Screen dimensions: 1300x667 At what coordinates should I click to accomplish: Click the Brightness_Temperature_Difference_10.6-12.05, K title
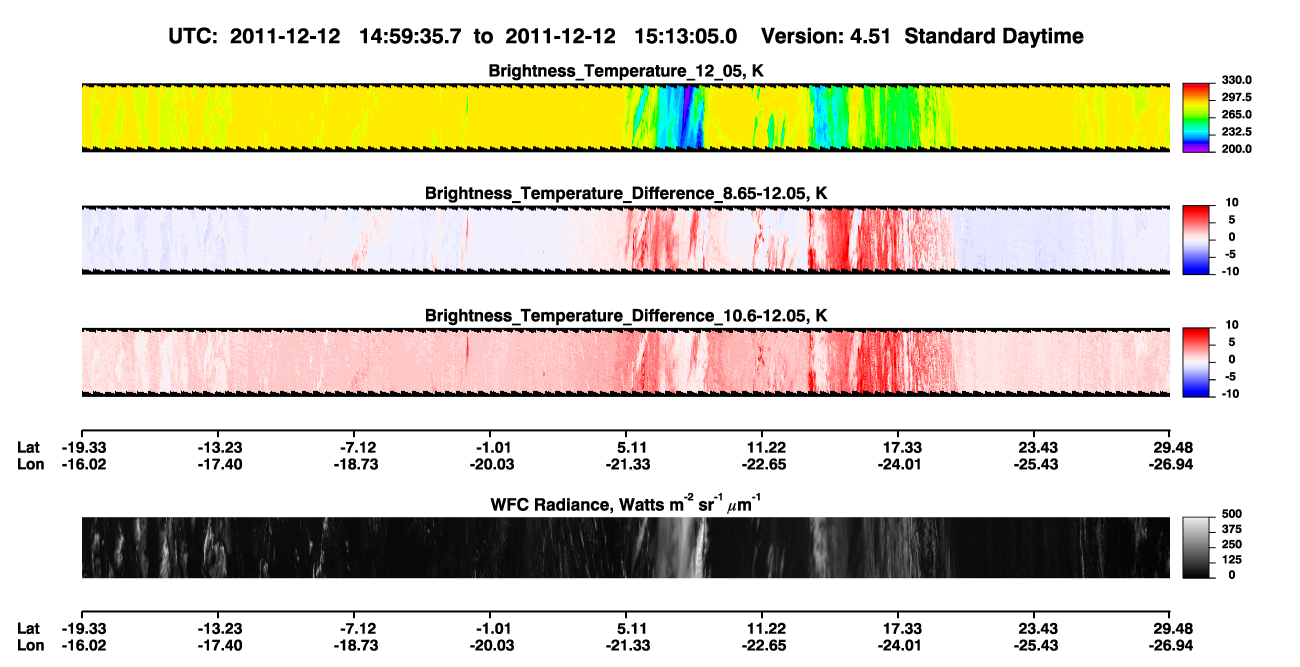(x=625, y=315)
